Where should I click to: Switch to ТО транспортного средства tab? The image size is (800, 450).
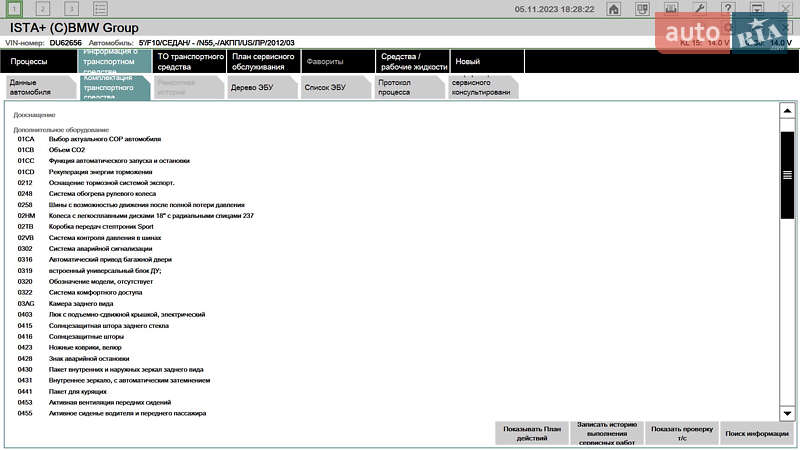pos(189,61)
